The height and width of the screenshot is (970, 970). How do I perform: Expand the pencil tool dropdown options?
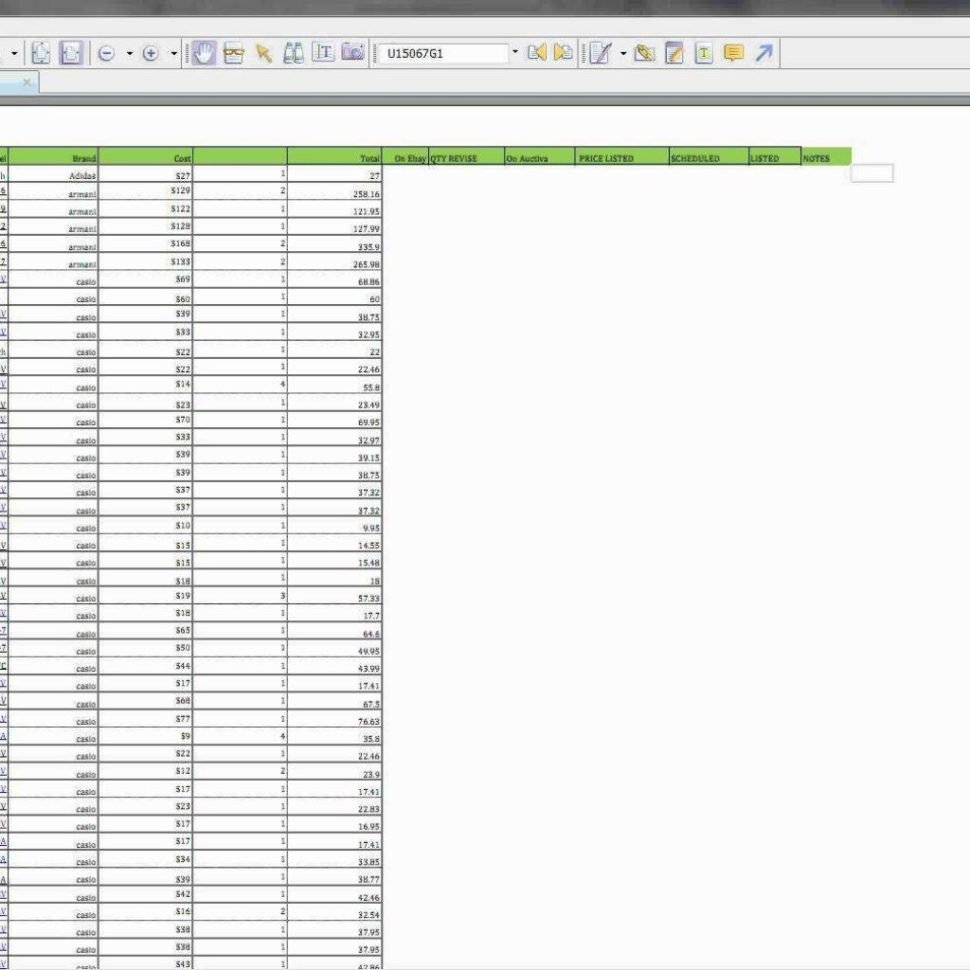click(622, 53)
